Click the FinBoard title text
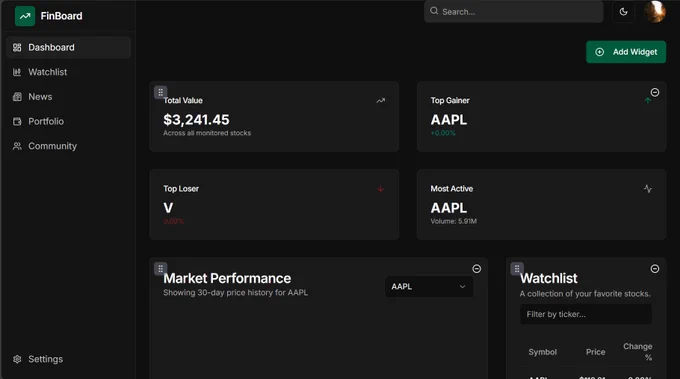Image resolution: width=680 pixels, height=379 pixels. pyautogui.click(x=61, y=16)
